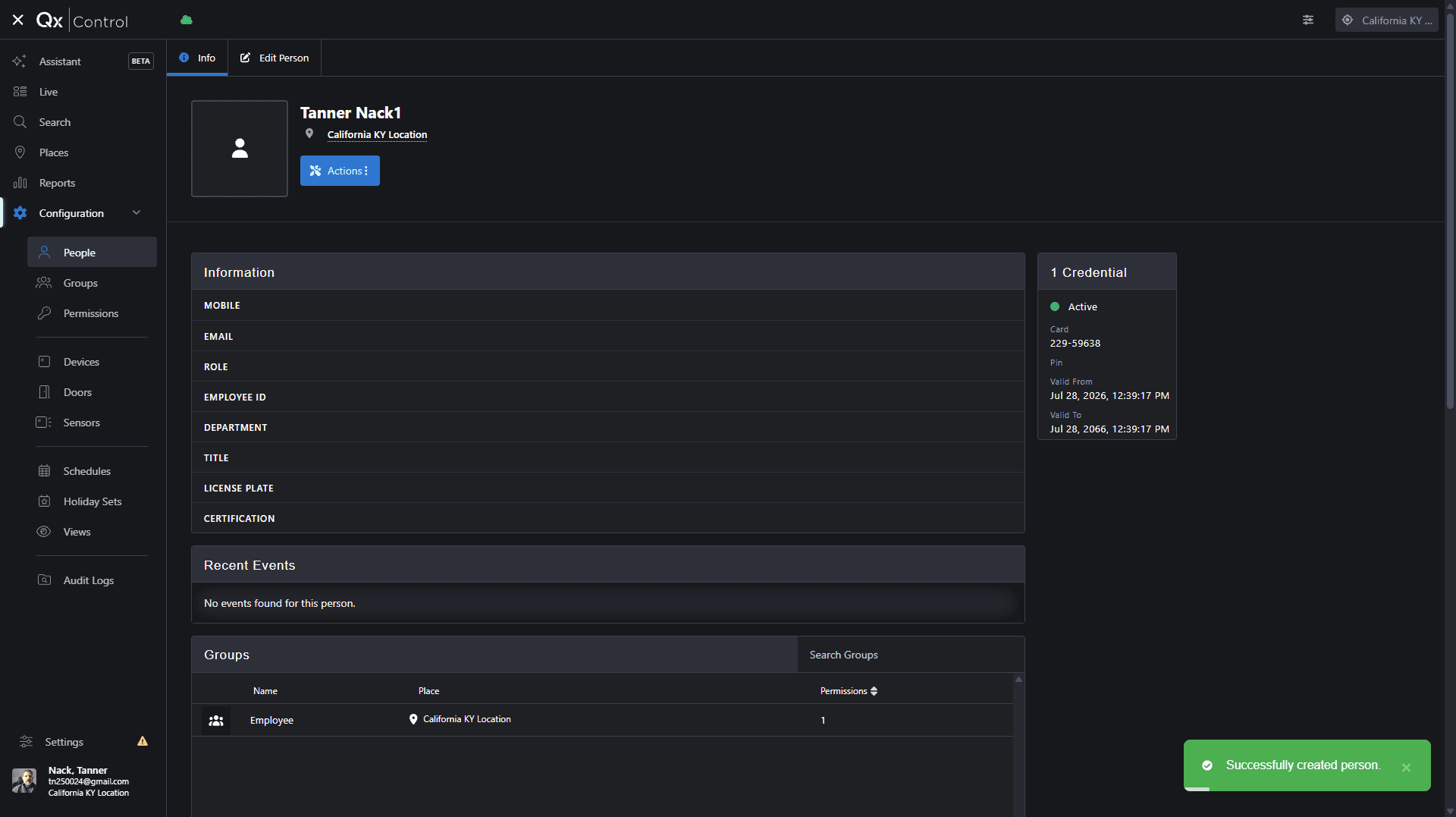Image resolution: width=1456 pixels, height=817 pixels.
Task: Close the sidebar with the X icon
Action: [x=18, y=20]
